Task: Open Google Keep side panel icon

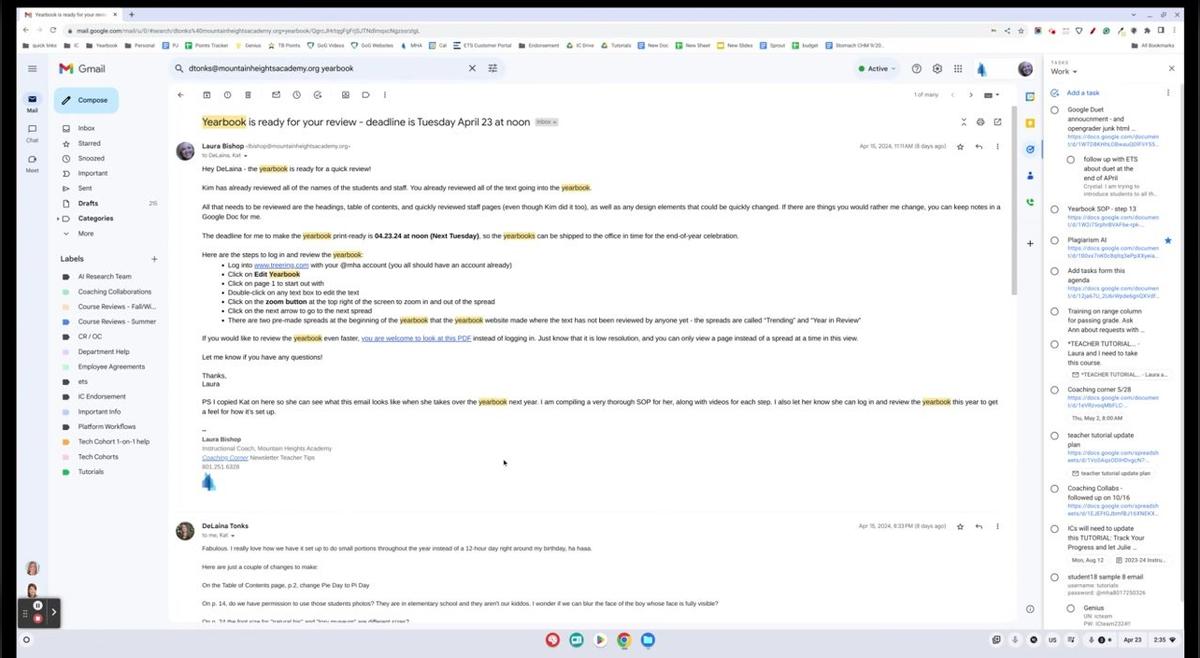Action: point(1030,123)
